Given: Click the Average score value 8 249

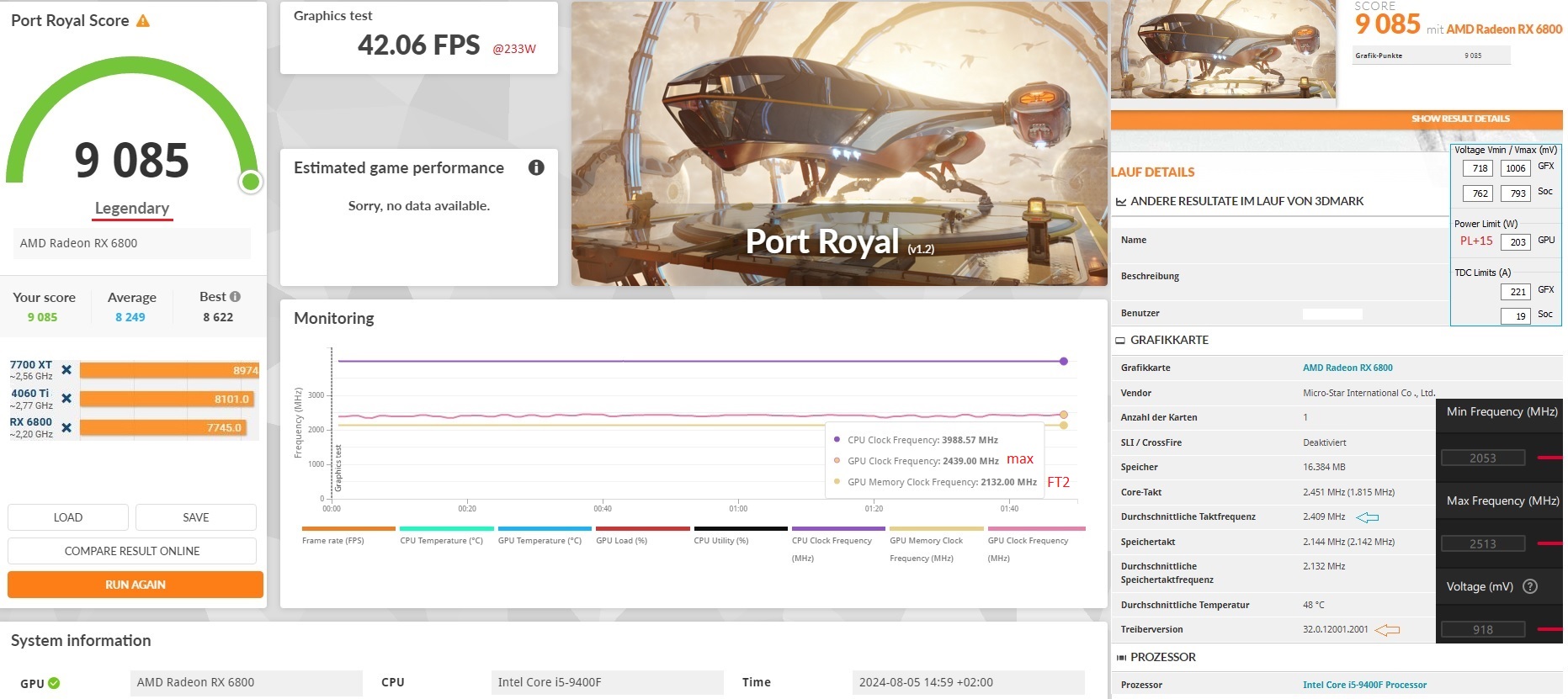Looking at the screenshot, I should (130, 317).
